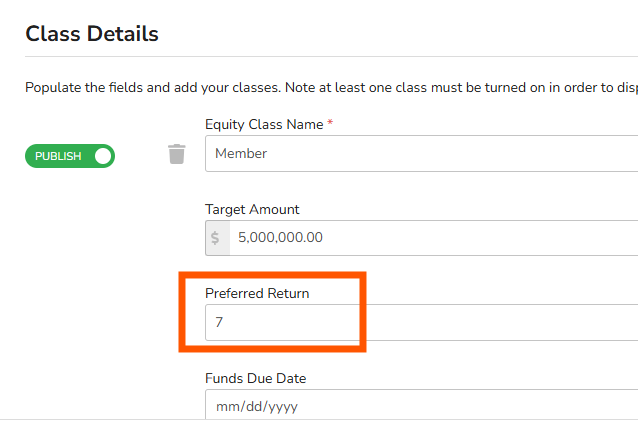Click the PUBLISH text inside the green switch
This screenshot has height=440, width=638.
point(58,156)
